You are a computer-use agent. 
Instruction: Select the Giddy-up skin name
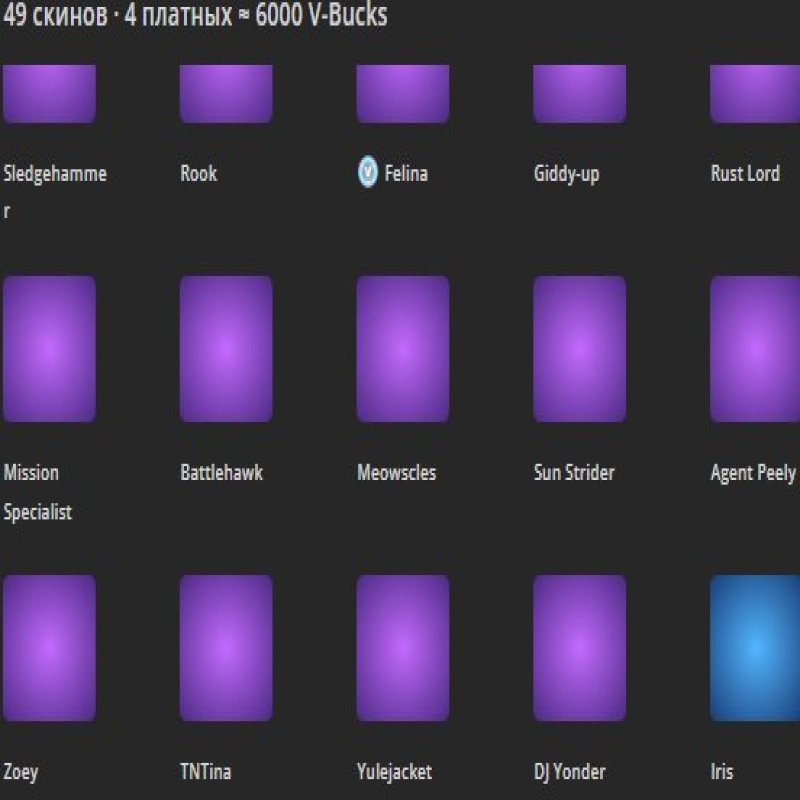click(x=566, y=174)
